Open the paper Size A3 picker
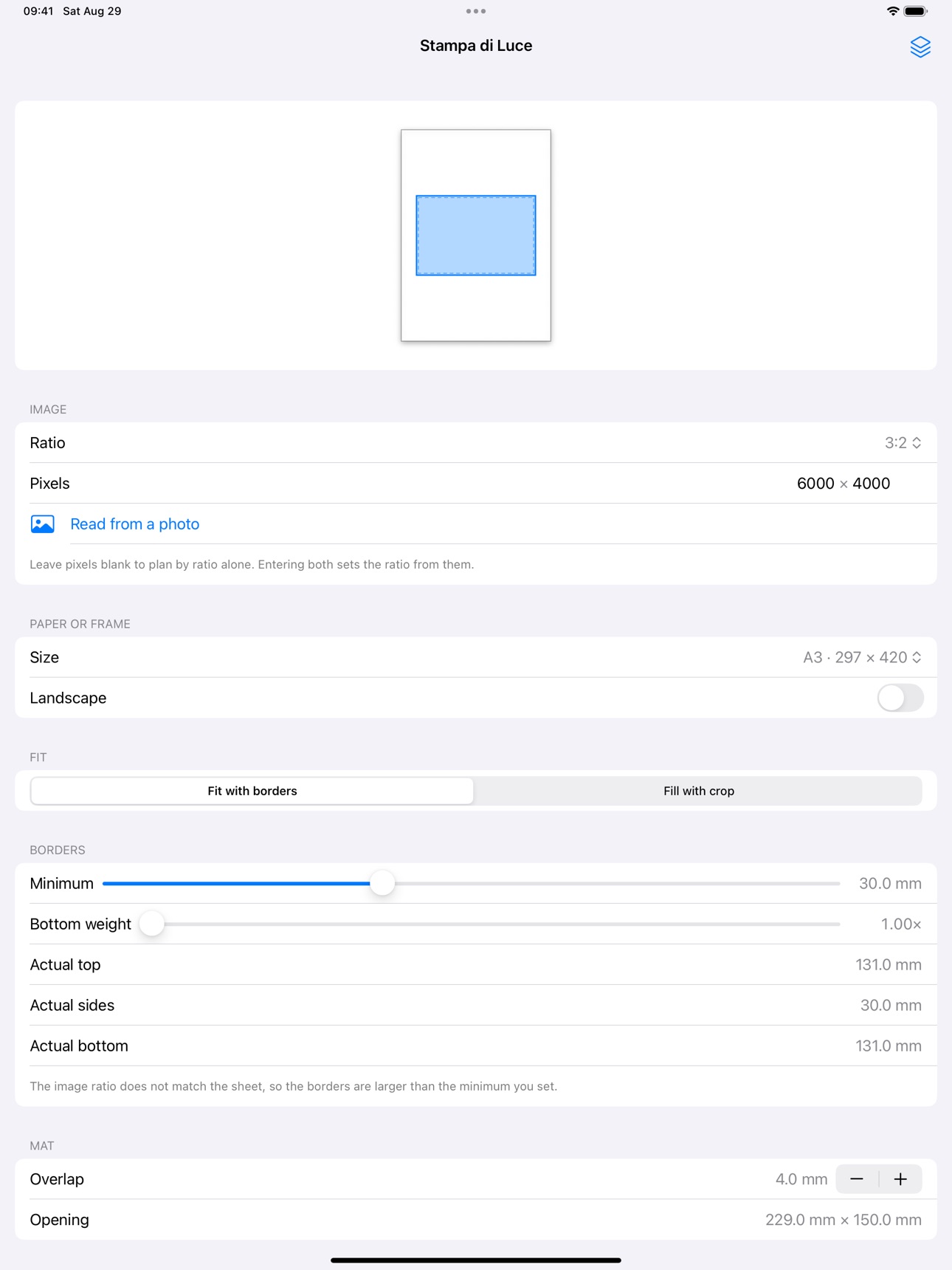952x1270 pixels. point(862,657)
